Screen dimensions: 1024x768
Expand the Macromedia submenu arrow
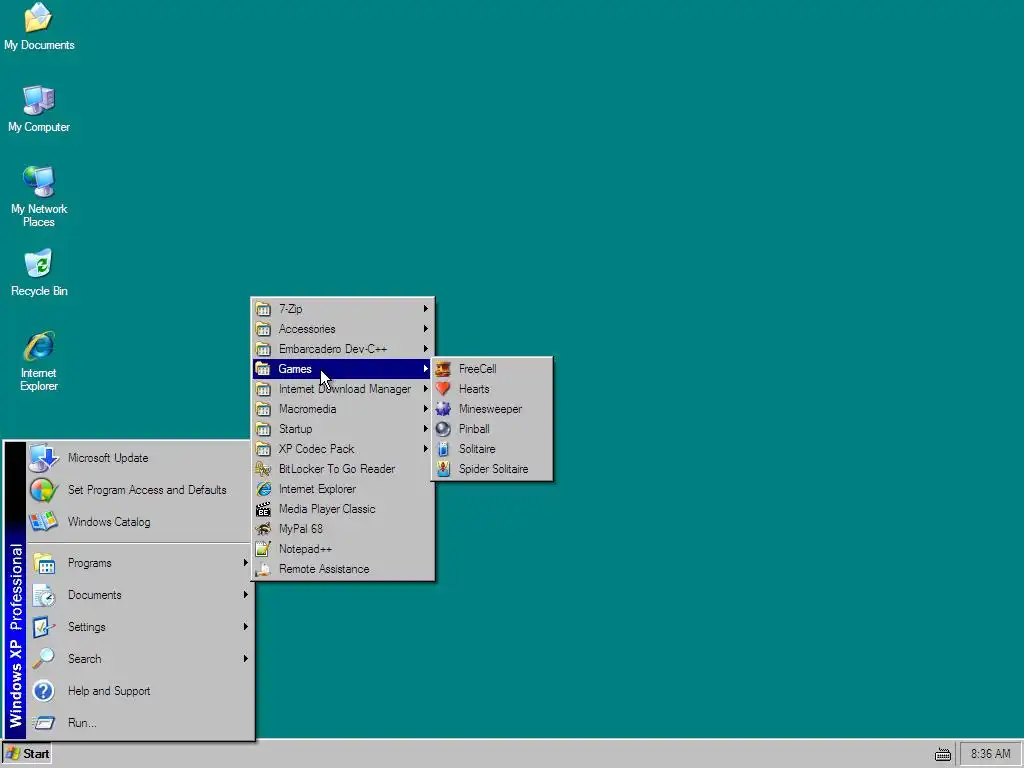425,409
